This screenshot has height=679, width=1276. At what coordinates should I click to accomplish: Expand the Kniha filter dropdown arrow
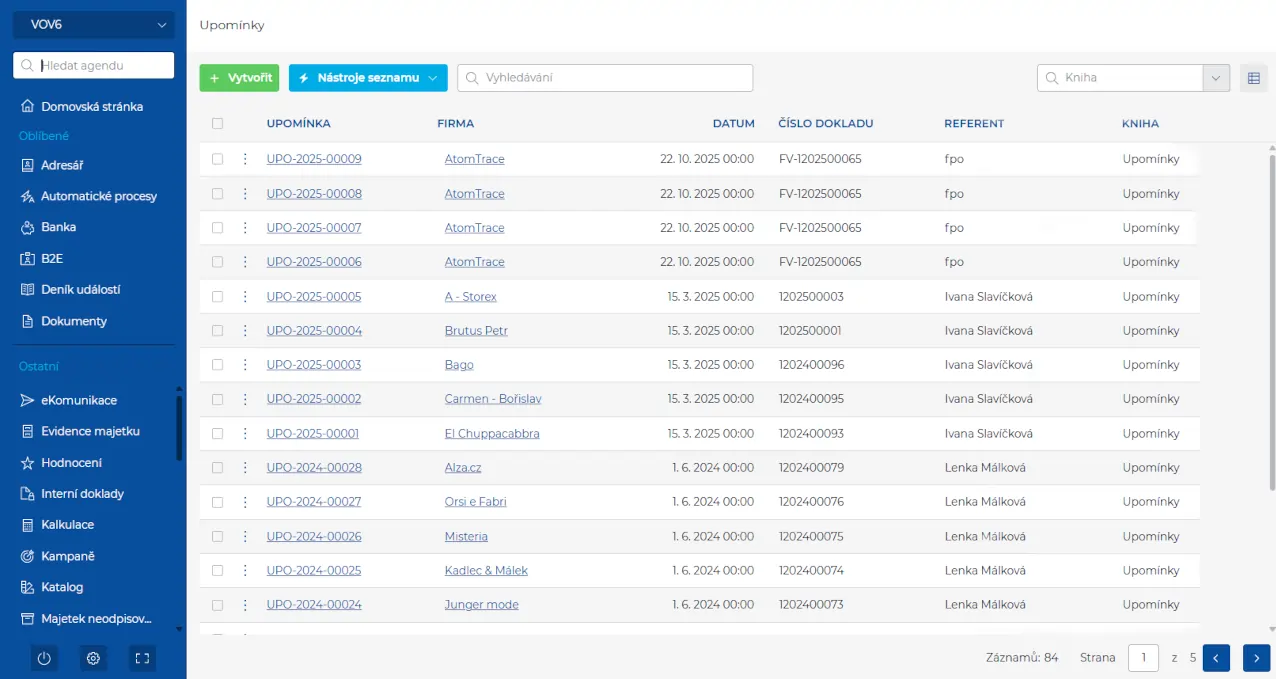pyautogui.click(x=1216, y=78)
